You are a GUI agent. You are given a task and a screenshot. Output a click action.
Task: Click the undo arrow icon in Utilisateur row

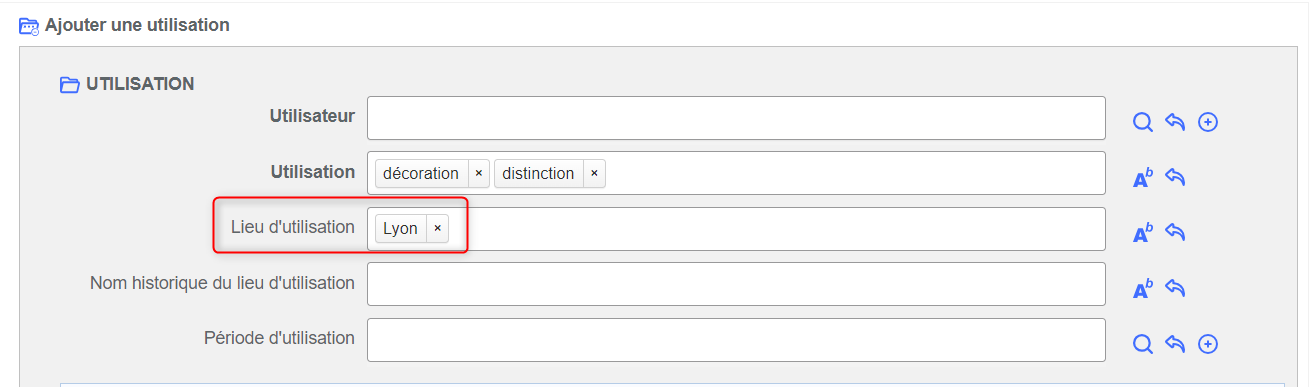pos(1176,122)
